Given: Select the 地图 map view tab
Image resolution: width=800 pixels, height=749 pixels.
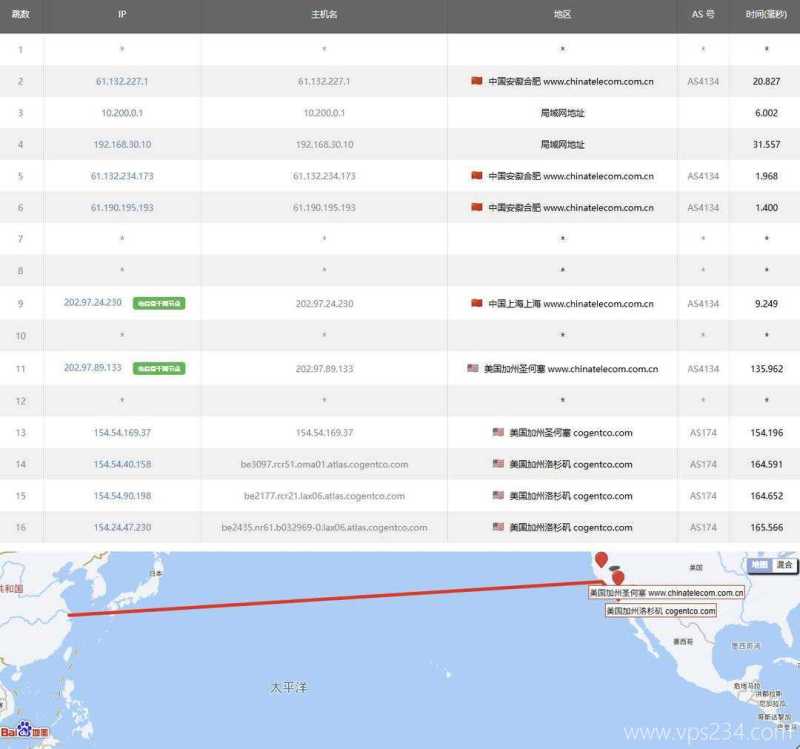Looking at the screenshot, I should click(759, 563).
